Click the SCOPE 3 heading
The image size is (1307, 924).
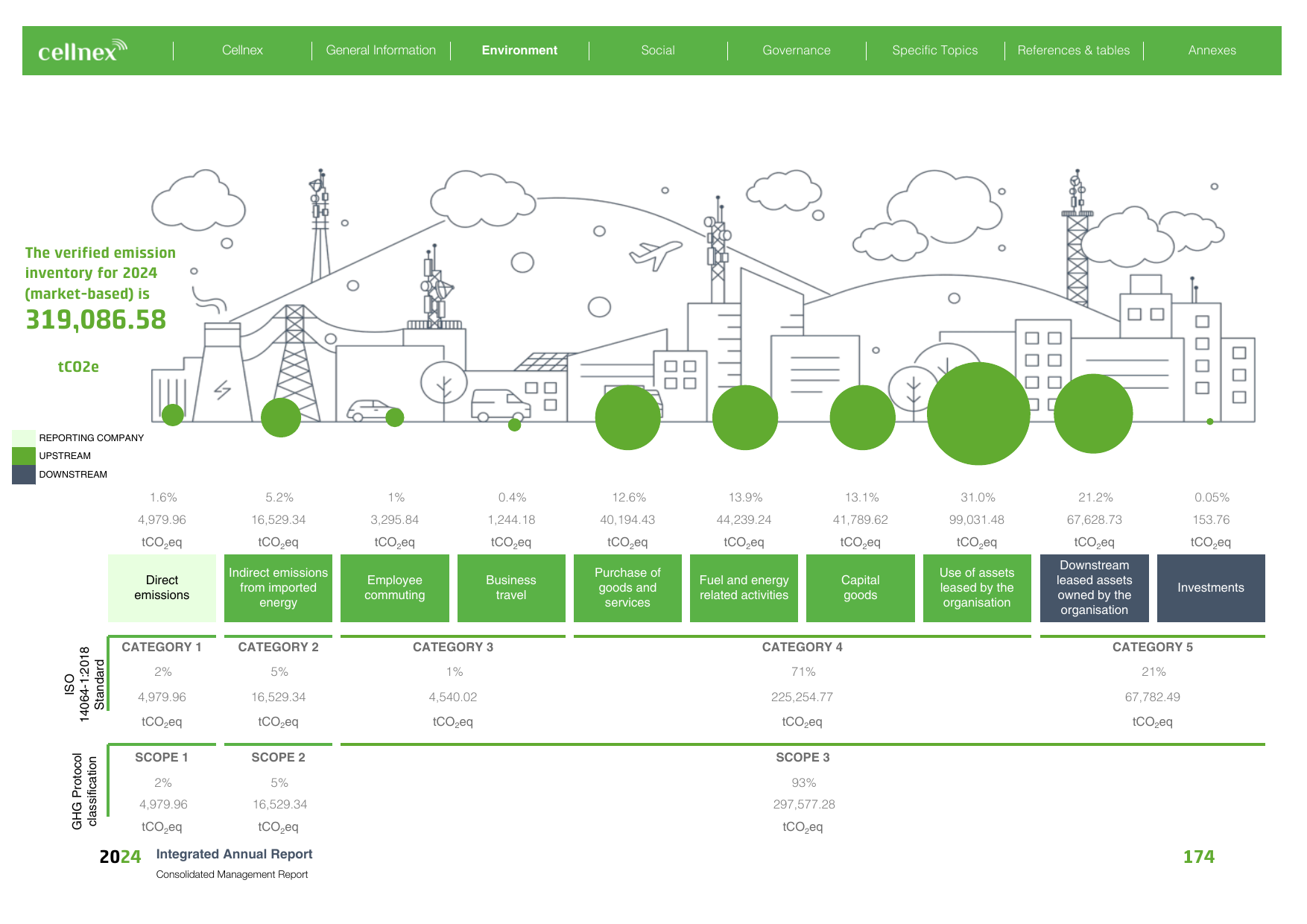[x=803, y=757]
